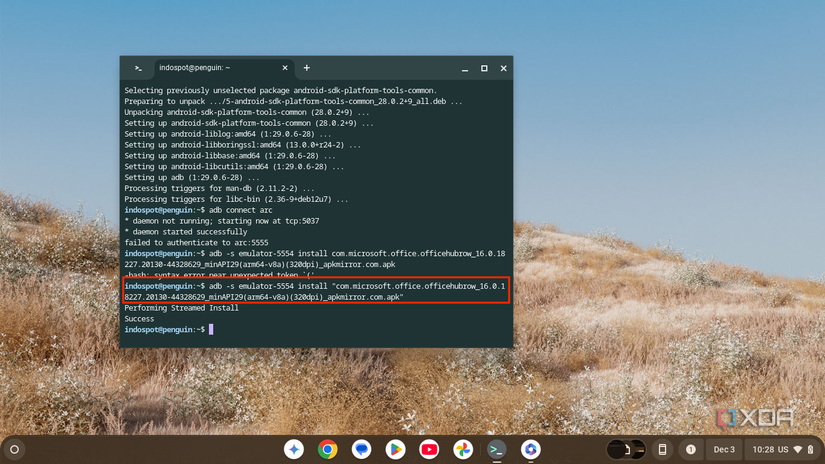Click 'Setting up android-libbase:amd64' line
This screenshot has height=464, width=825.
(230, 156)
